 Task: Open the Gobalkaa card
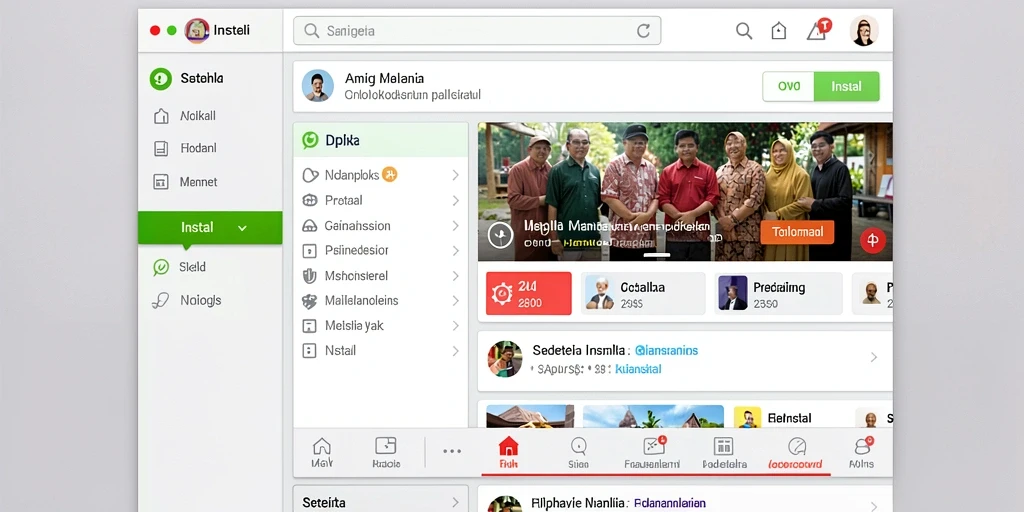click(x=643, y=293)
